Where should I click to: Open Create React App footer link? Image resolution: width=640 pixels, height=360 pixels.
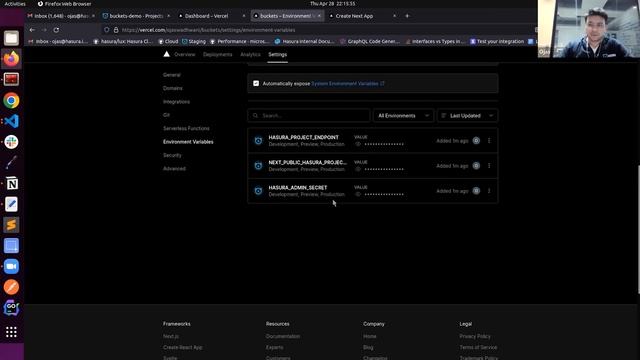point(182,347)
